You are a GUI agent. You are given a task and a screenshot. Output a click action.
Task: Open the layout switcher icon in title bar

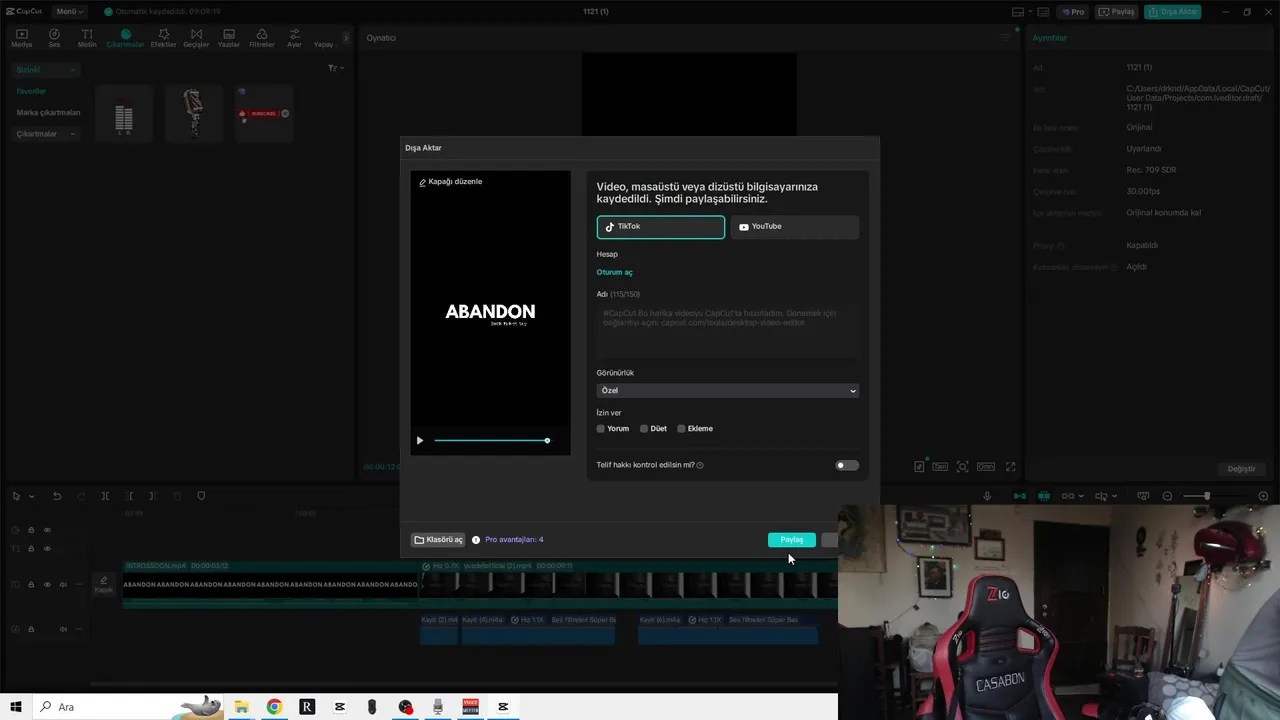pyautogui.click(x=1018, y=12)
